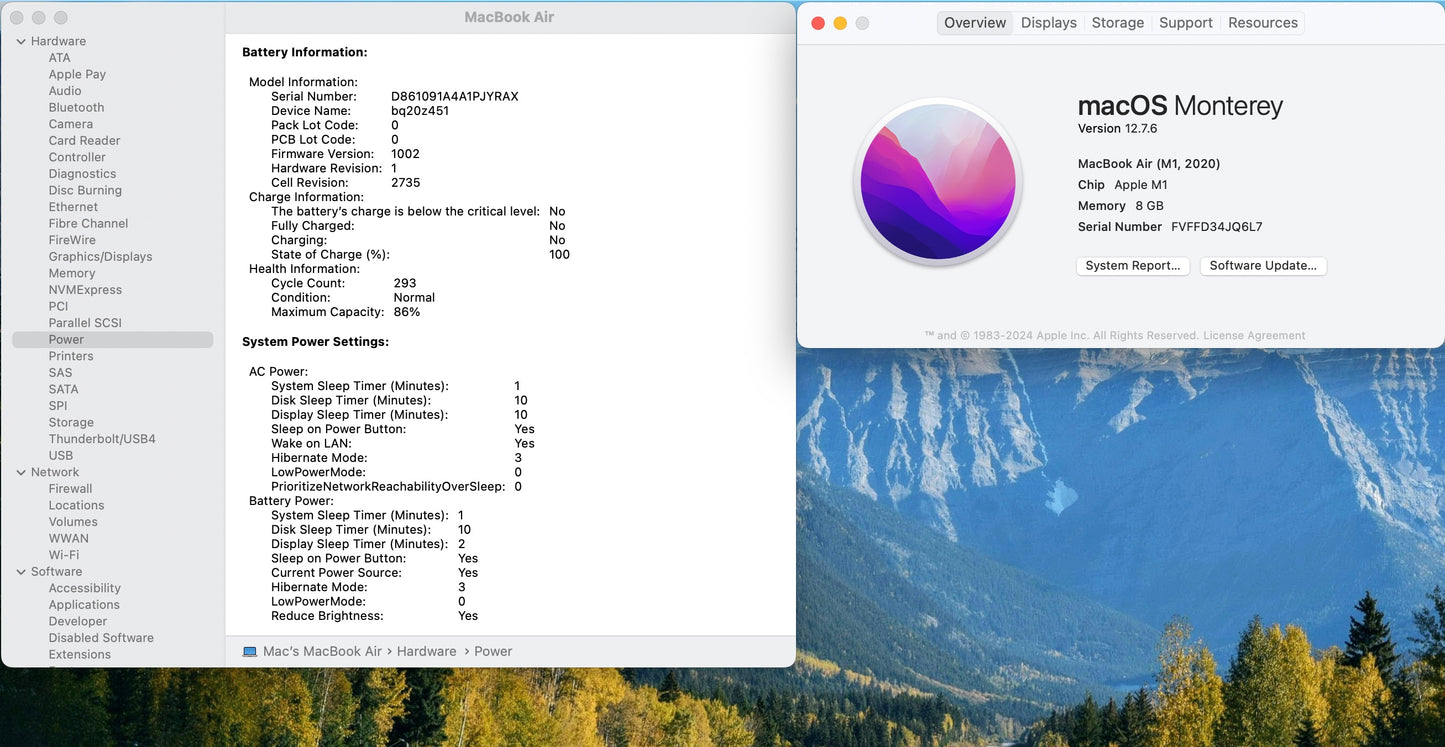Minimize the About This Mac window
1445x747 pixels.
click(840, 23)
